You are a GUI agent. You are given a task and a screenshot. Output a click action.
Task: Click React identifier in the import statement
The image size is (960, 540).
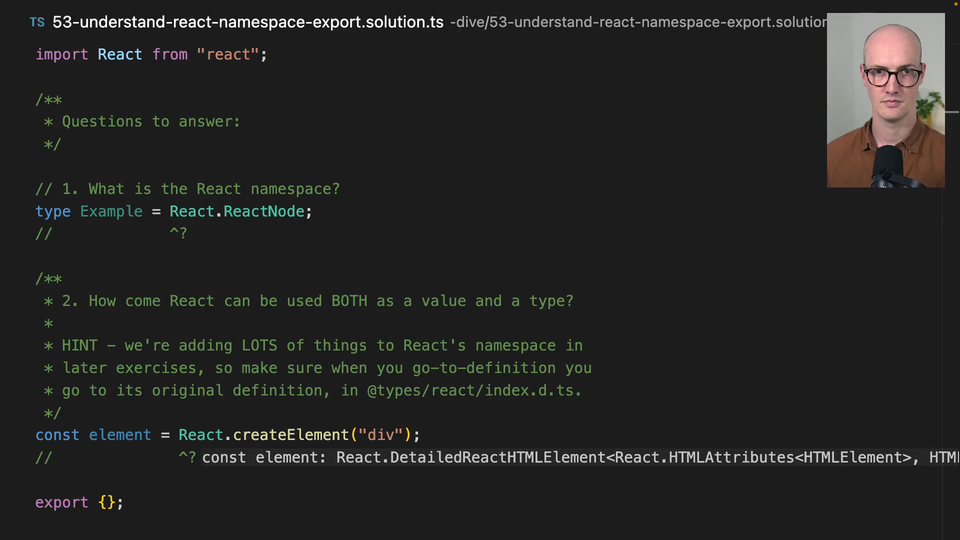[x=119, y=54]
